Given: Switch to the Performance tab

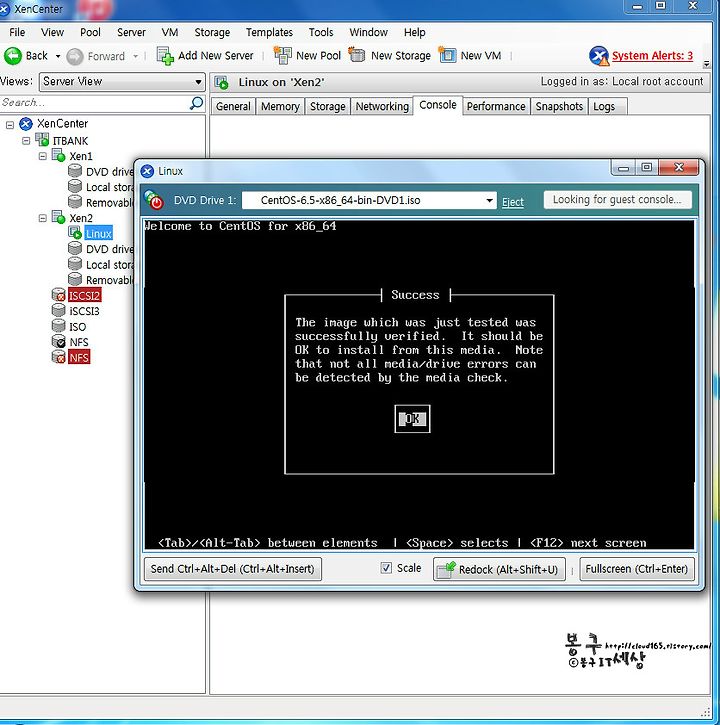Looking at the screenshot, I should [496, 106].
